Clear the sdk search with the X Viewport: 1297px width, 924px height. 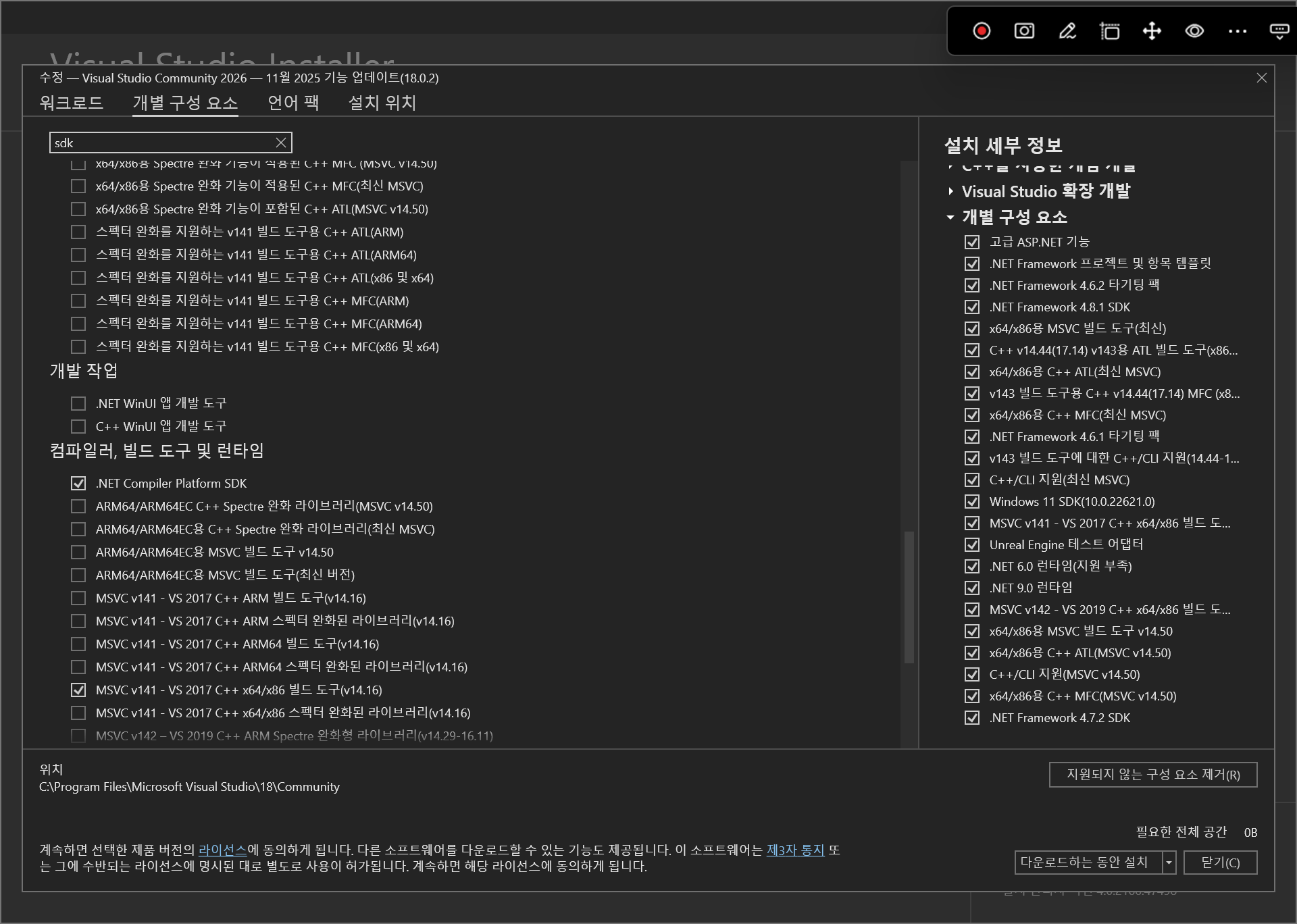tap(280, 143)
